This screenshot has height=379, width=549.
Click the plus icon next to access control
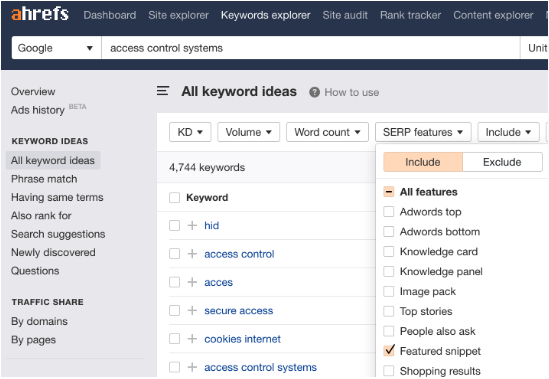[192, 254]
